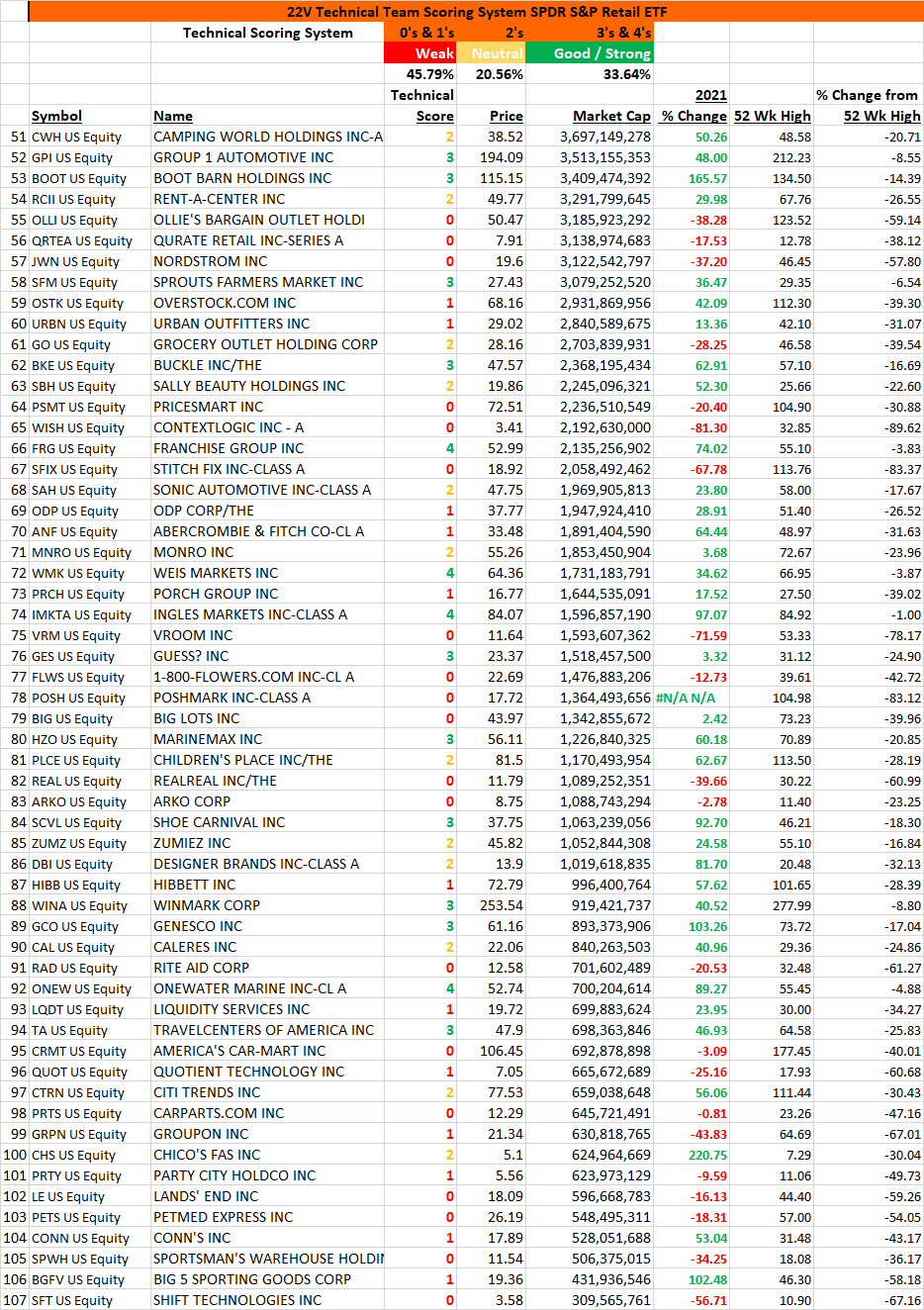The height and width of the screenshot is (1310, 924).
Task: Click the red 'Weak' legend cell
Action: [420, 53]
